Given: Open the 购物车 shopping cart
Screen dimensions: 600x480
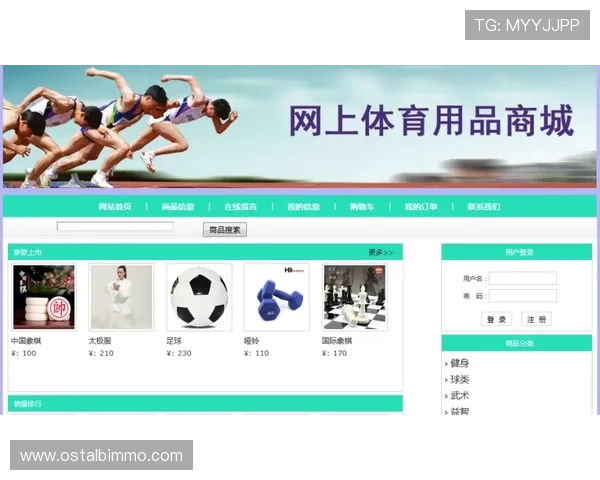Looking at the screenshot, I should click(x=362, y=207).
